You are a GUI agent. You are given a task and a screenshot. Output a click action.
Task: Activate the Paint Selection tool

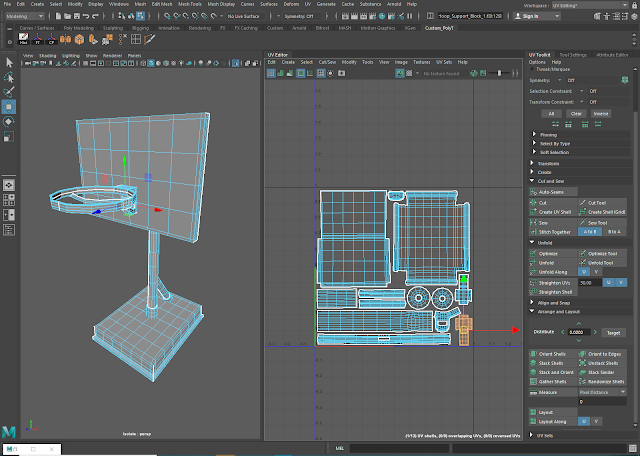(9, 92)
